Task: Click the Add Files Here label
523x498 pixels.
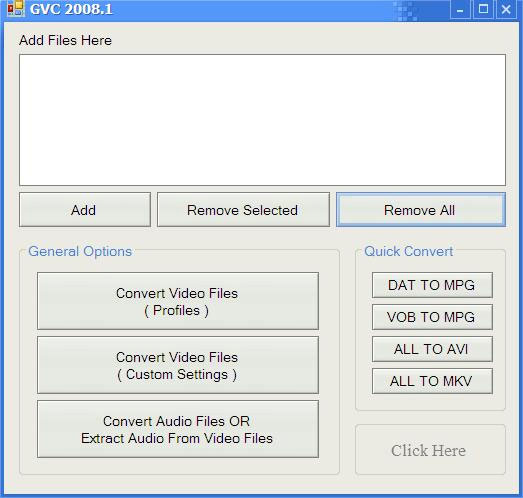Action: (65, 40)
